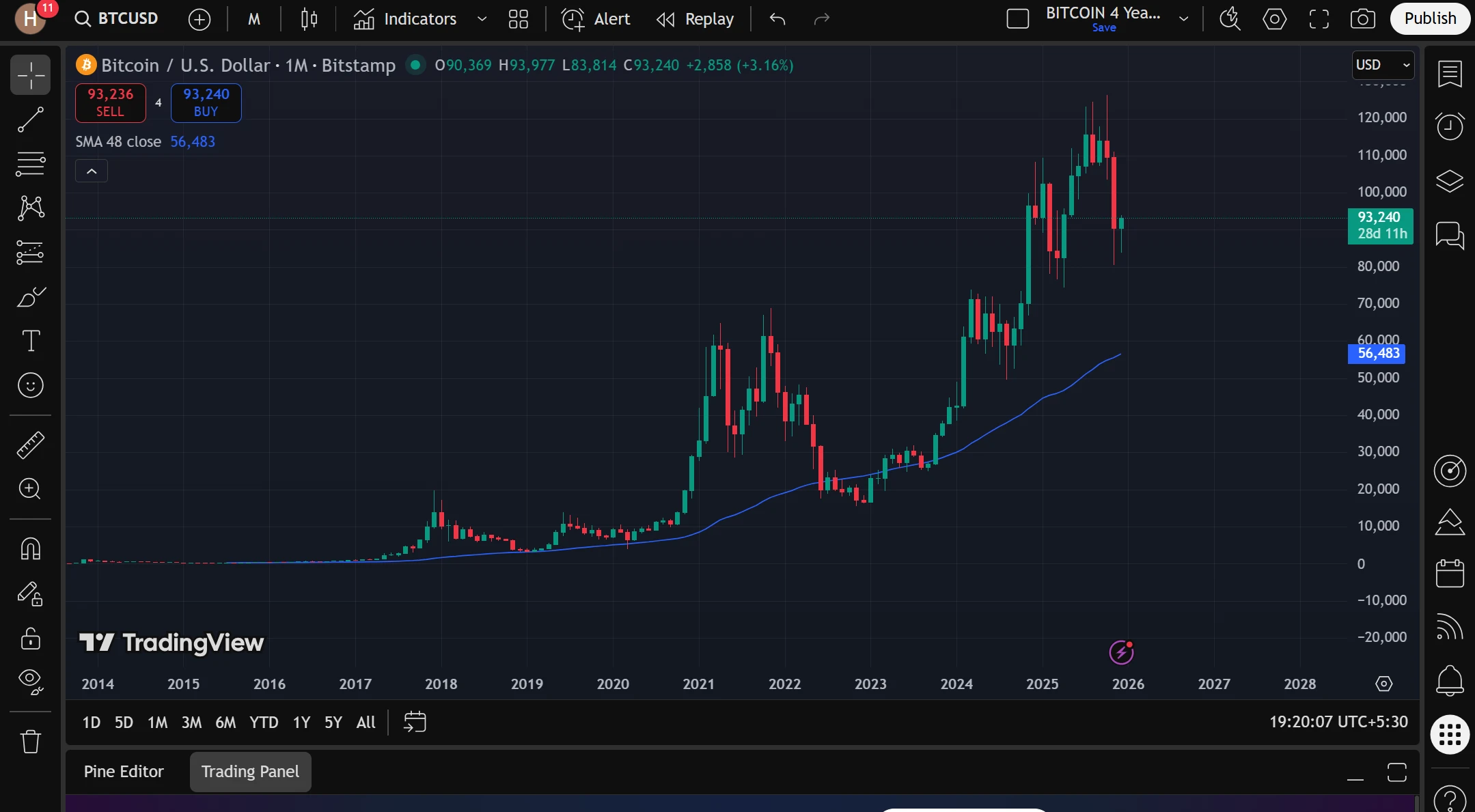The width and height of the screenshot is (1475, 812).
Task: Activate the zoom-in tool
Action: pyautogui.click(x=30, y=490)
